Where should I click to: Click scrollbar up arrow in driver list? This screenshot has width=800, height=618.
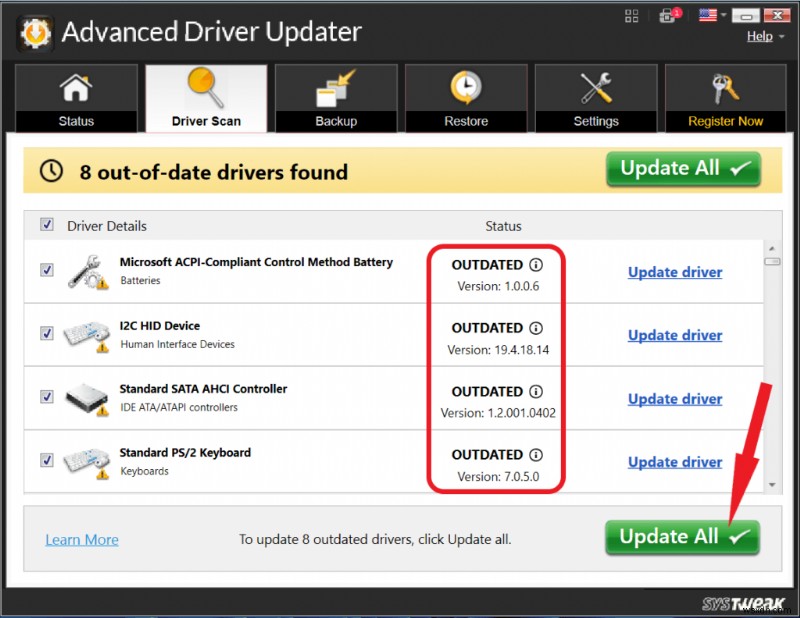[772, 249]
